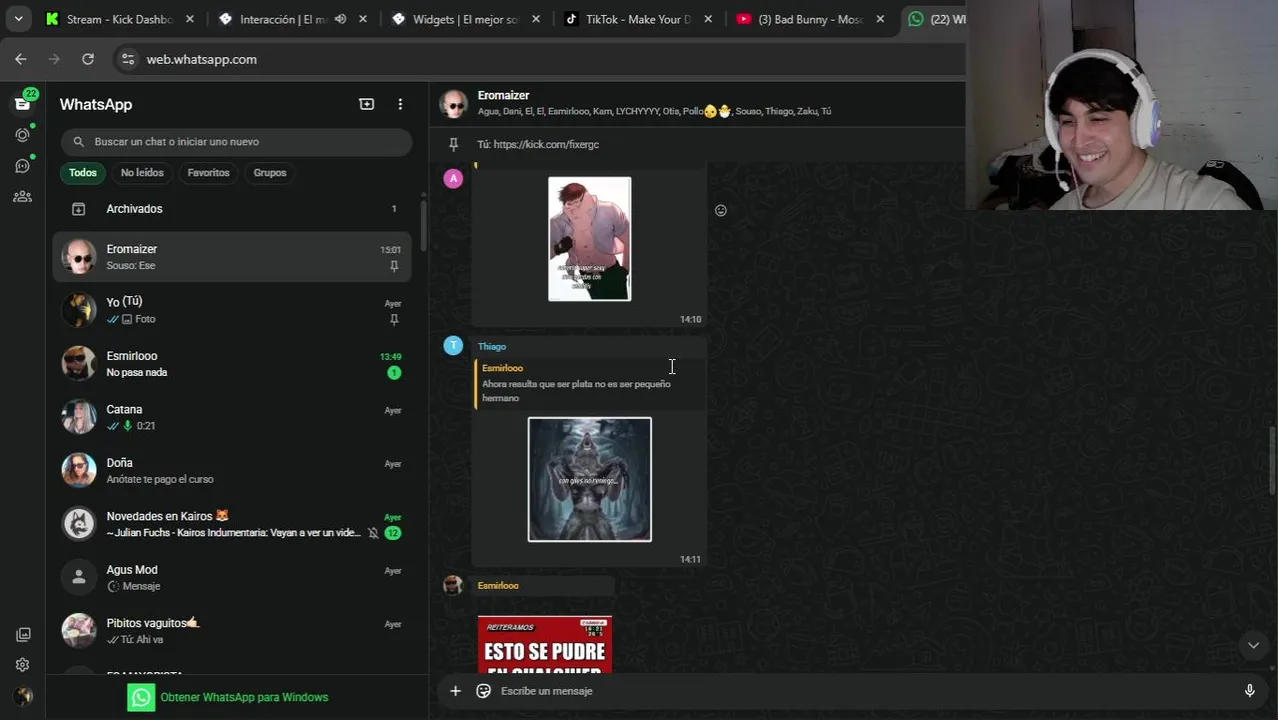Open the Chats icon in WhatsApp sidebar

point(22,104)
